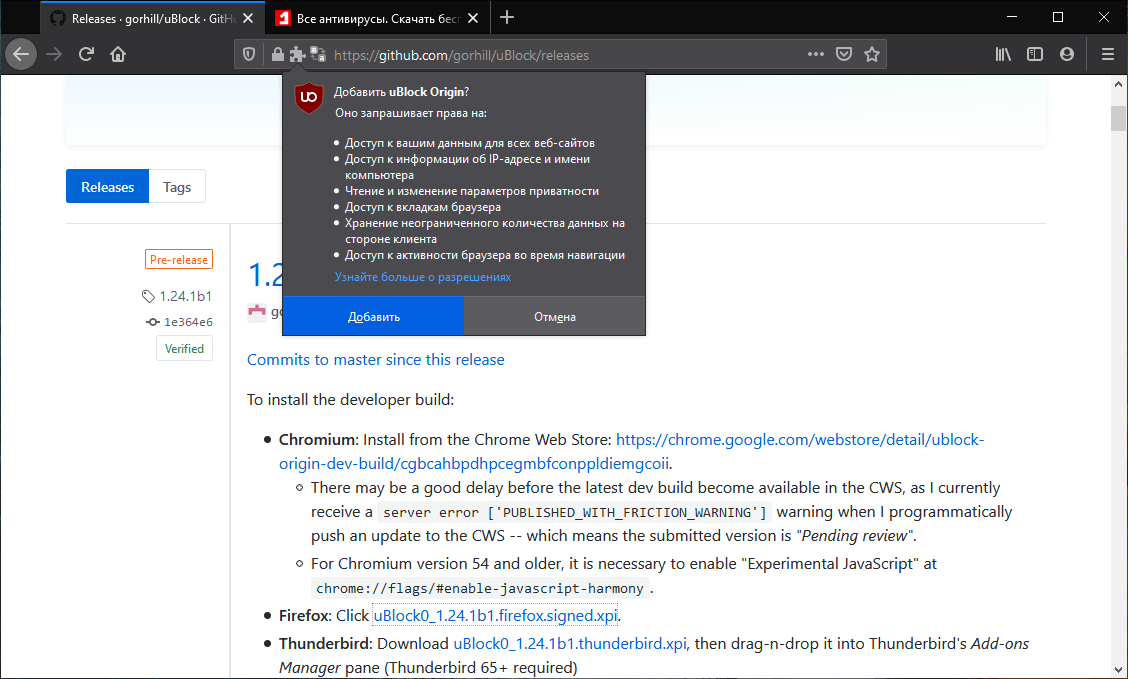Screen dimensions: 1128x679
Task: Click the padlock site security icon
Action: [278, 55]
